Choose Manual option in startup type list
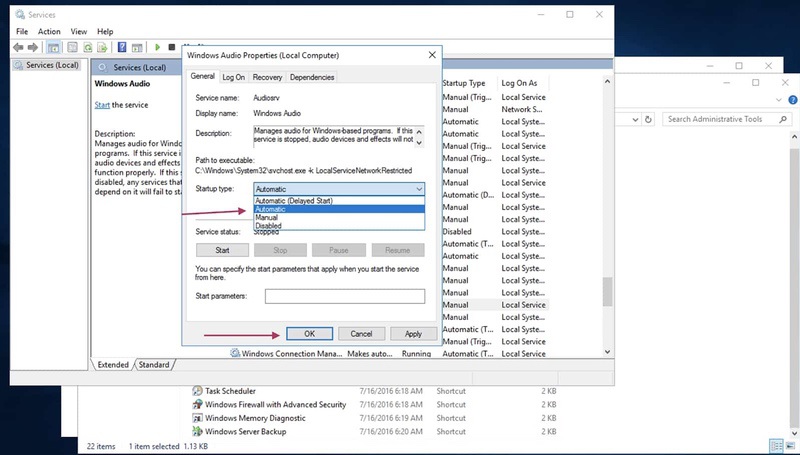Screen dimensions: 800x455 339,217
